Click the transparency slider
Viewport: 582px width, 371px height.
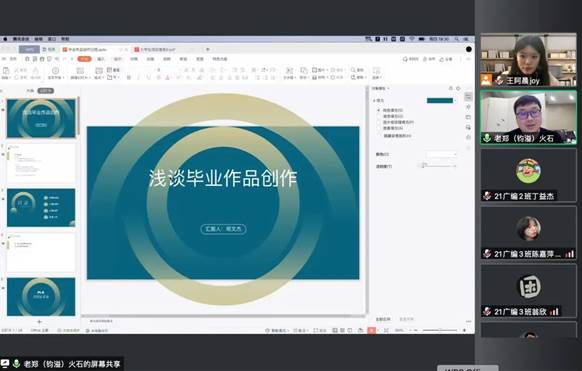tap(438, 166)
